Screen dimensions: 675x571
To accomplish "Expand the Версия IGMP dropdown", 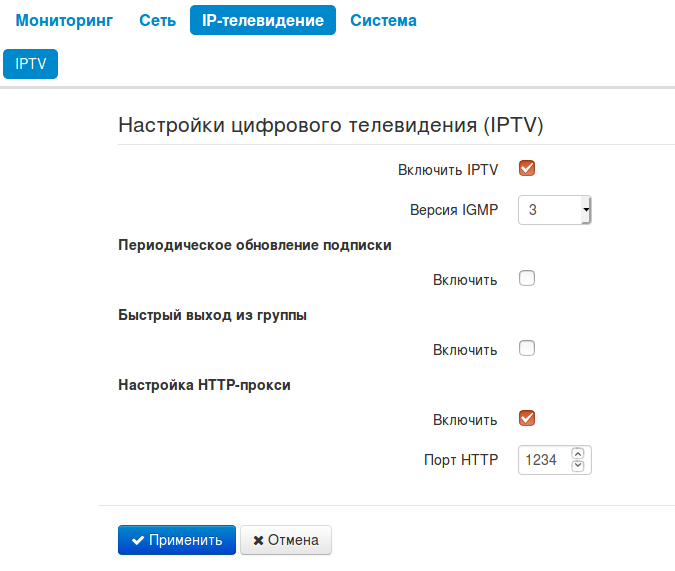I will pyautogui.click(x=555, y=210).
